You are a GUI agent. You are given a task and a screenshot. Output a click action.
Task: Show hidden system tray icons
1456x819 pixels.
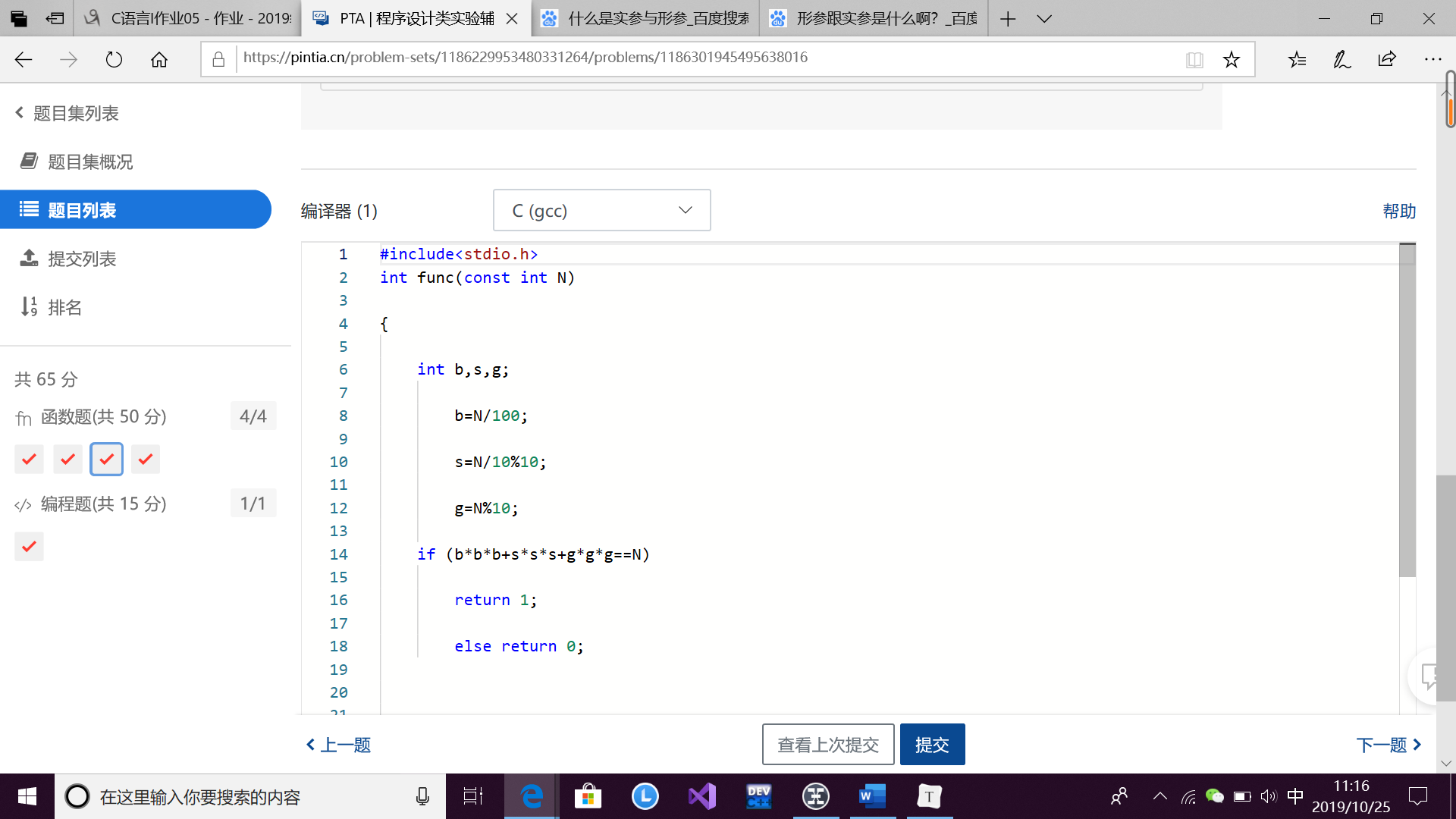[x=1159, y=796]
